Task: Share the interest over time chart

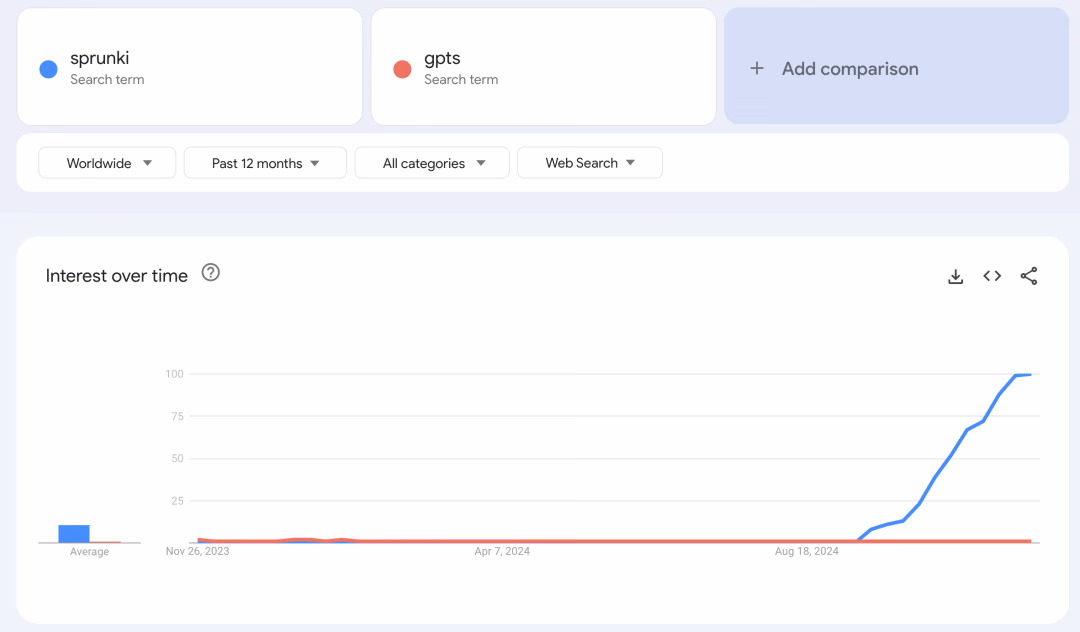Action: point(1029,276)
